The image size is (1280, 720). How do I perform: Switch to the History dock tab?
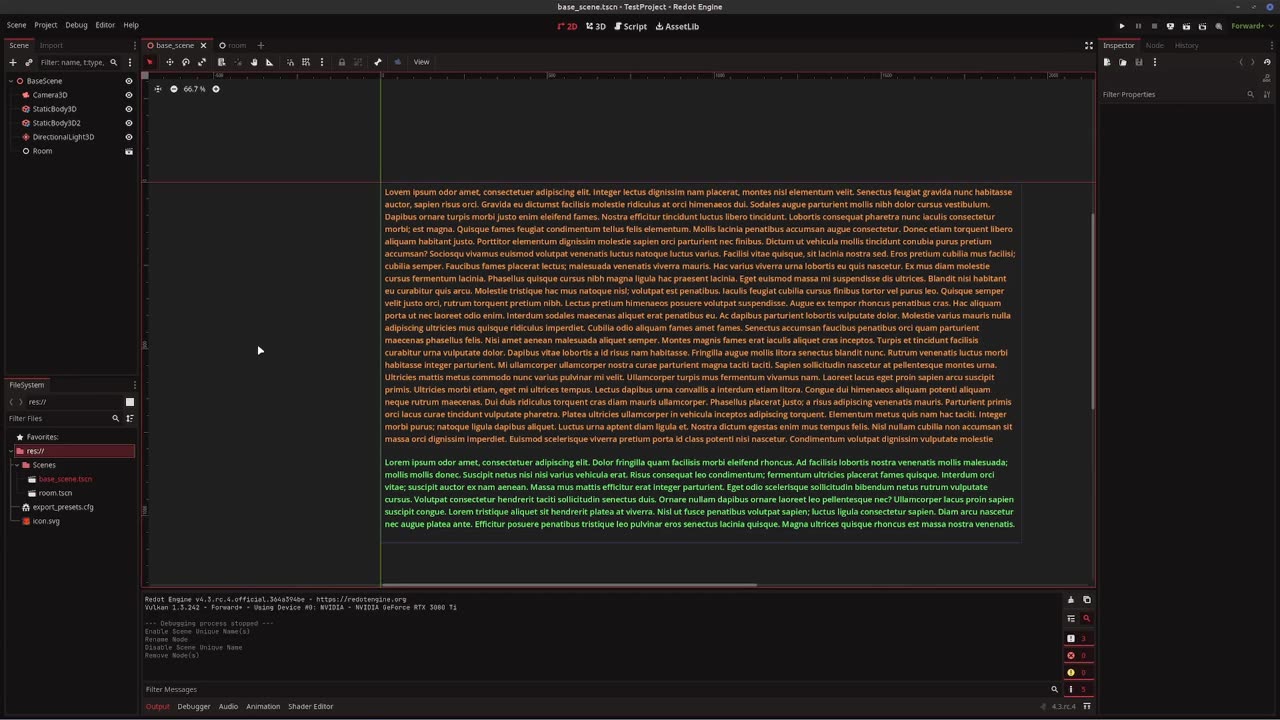(x=1186, y=45)
